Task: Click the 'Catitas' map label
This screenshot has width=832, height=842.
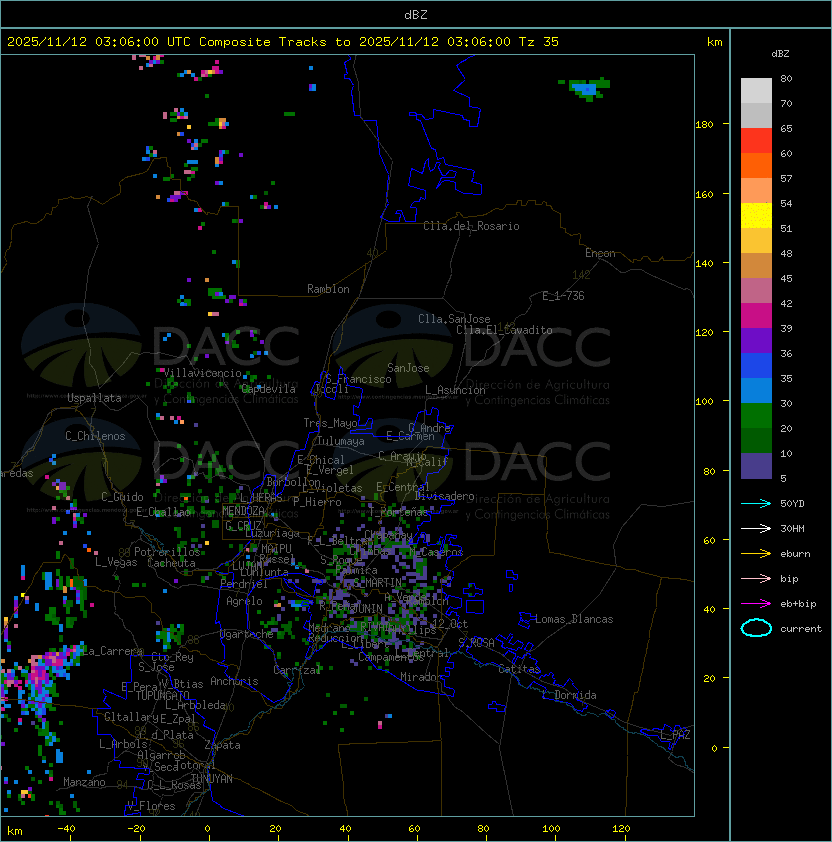Action: pos(519,669)
